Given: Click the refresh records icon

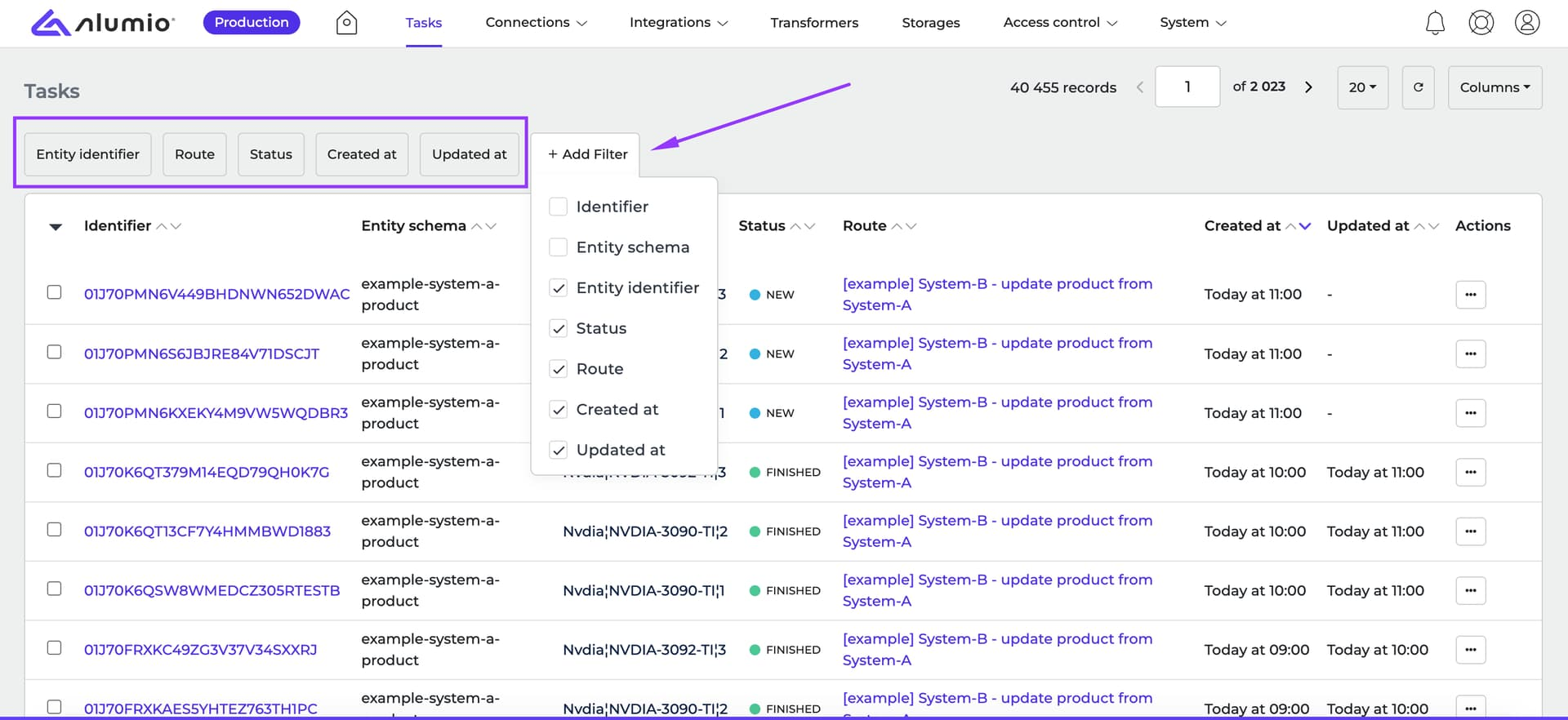Looking at the screenshot, I should tap(1419, 87).
